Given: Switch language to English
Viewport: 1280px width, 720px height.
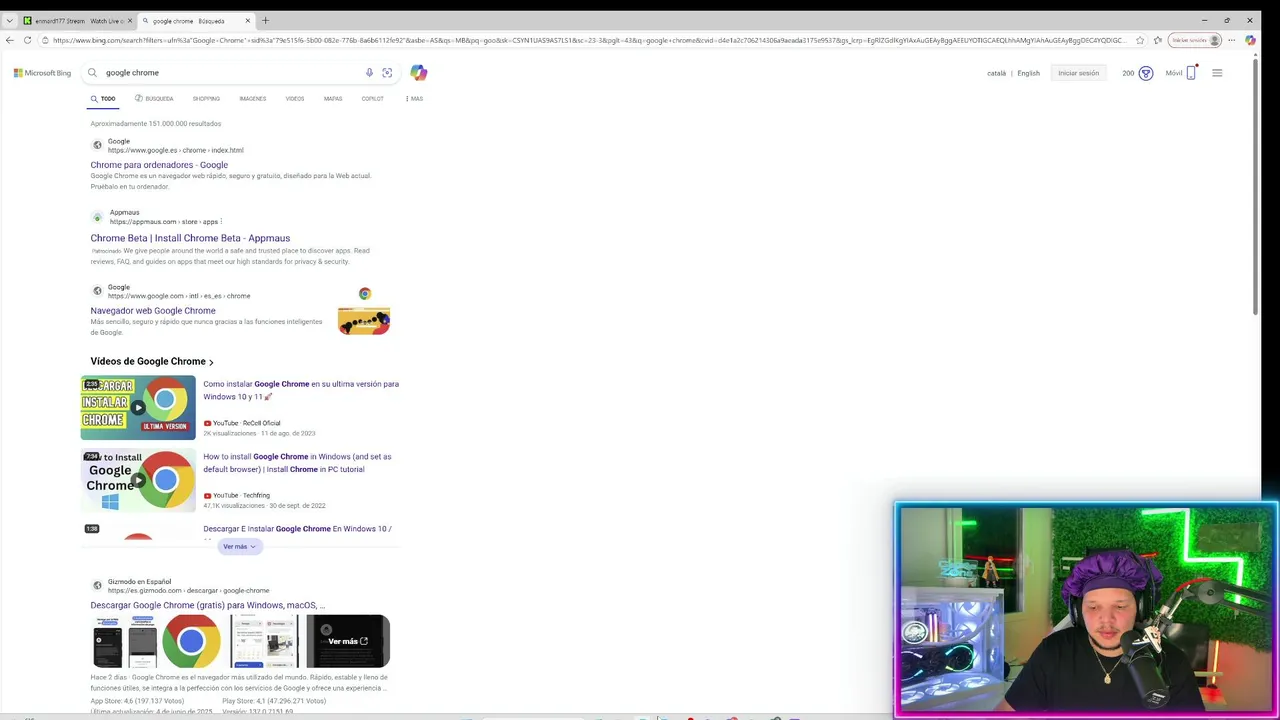Looking at the screenshot, I should coord(1028,73).
